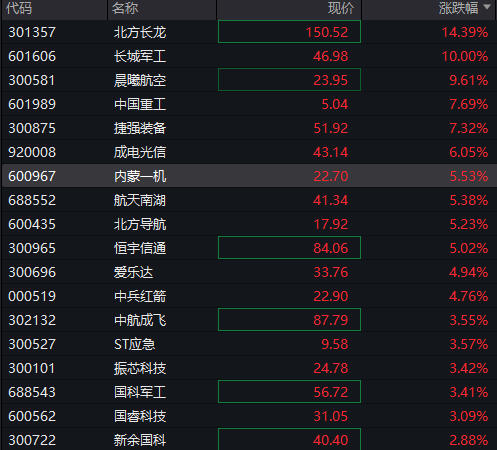Viewport: 497px width, 450px height.
Task: Click the price 51.92
Action: pyautogui.click(x=330, y=128)
